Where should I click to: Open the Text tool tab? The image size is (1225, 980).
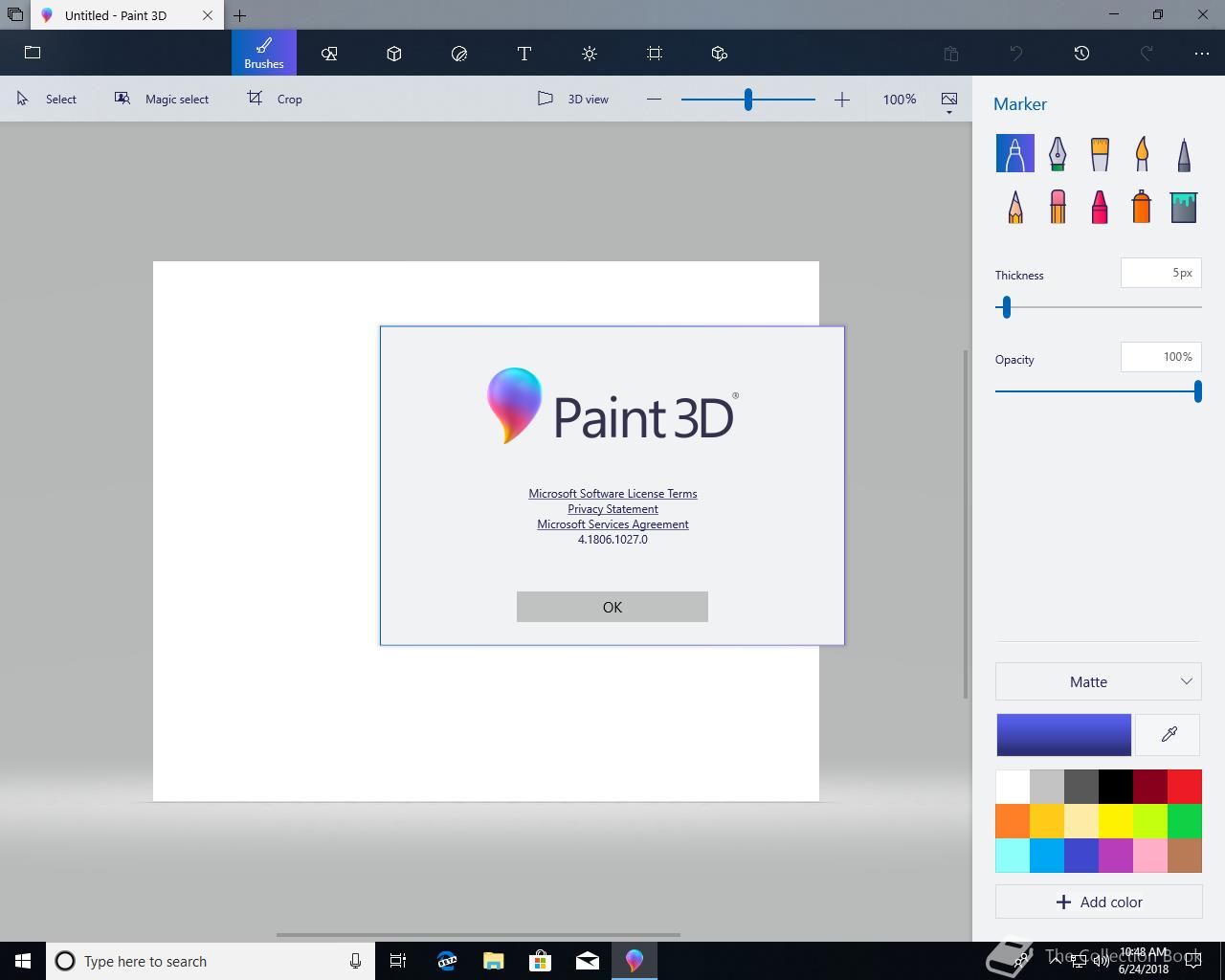click(x=524, y=54)
